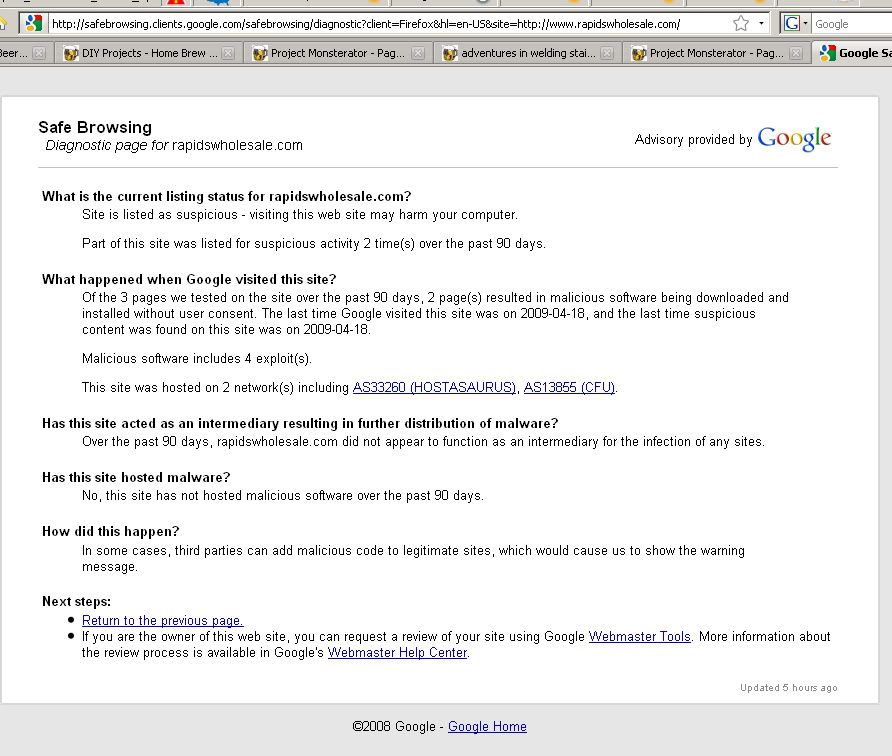Click 'Malicious software includes 4 exploit(s).' text

197,358
